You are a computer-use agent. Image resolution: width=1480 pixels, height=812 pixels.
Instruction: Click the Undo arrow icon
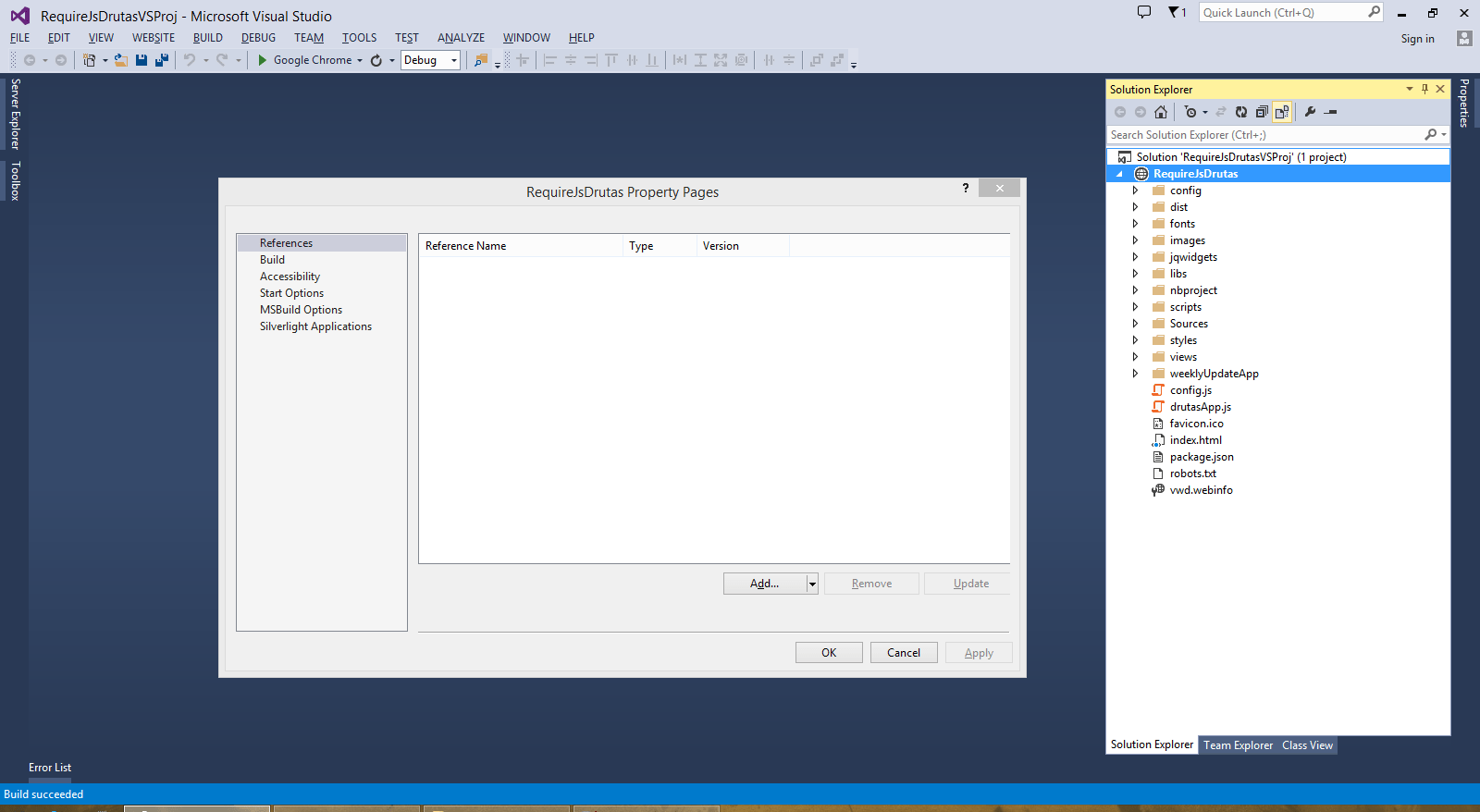click(190, 60)
